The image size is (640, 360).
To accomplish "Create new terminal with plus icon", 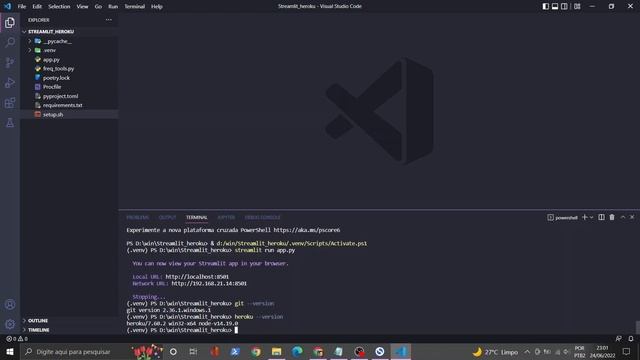I will [x=584, y=217].
